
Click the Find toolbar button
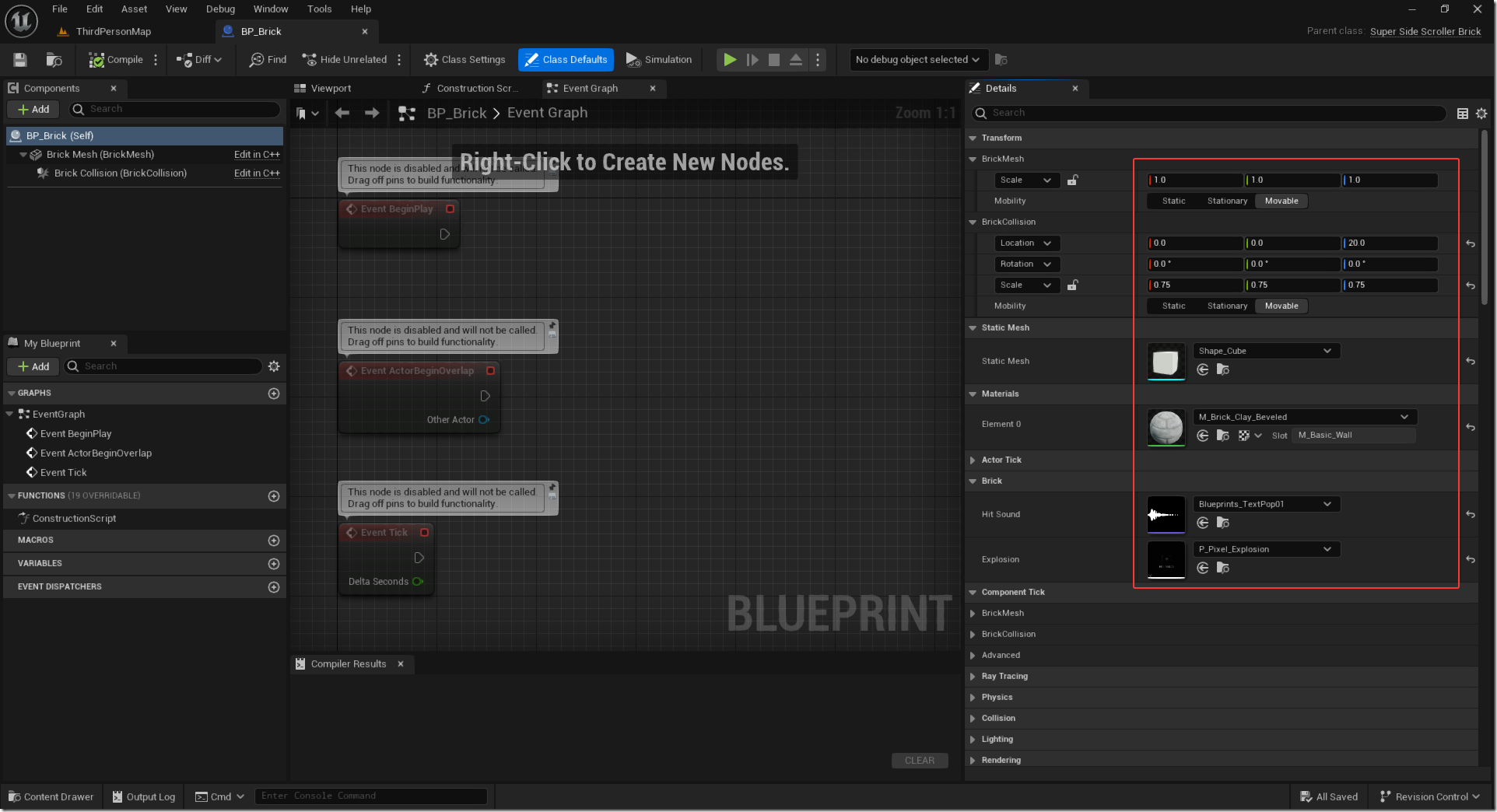click(x=268, y=60)
